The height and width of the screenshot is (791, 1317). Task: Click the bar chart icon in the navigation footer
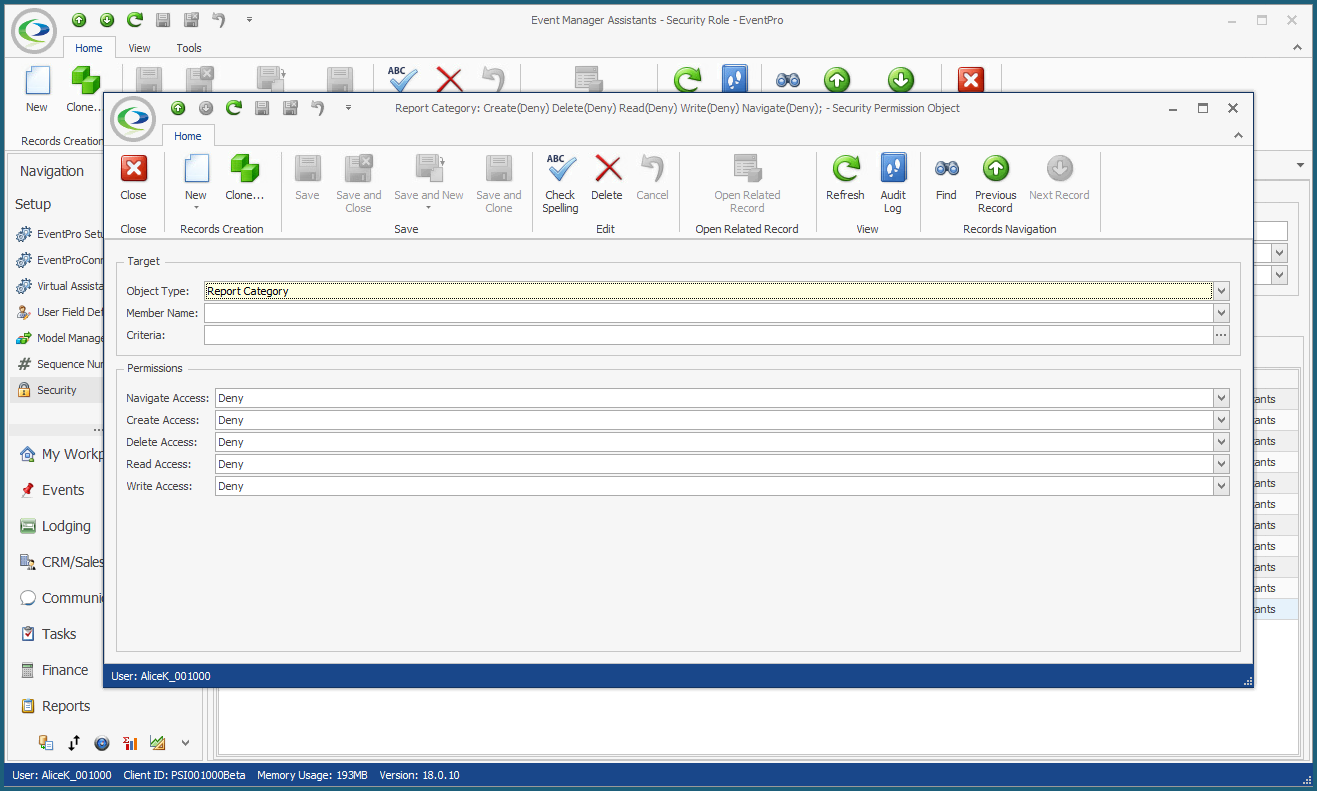[130, 743]
